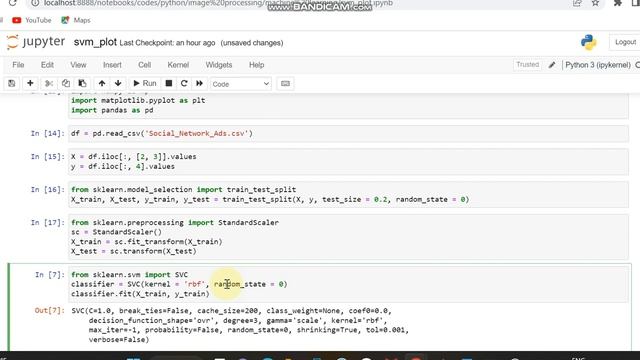Open browser extensions puzzle icon
Viewport: 640px width, 360px height.
coord(618,3)
